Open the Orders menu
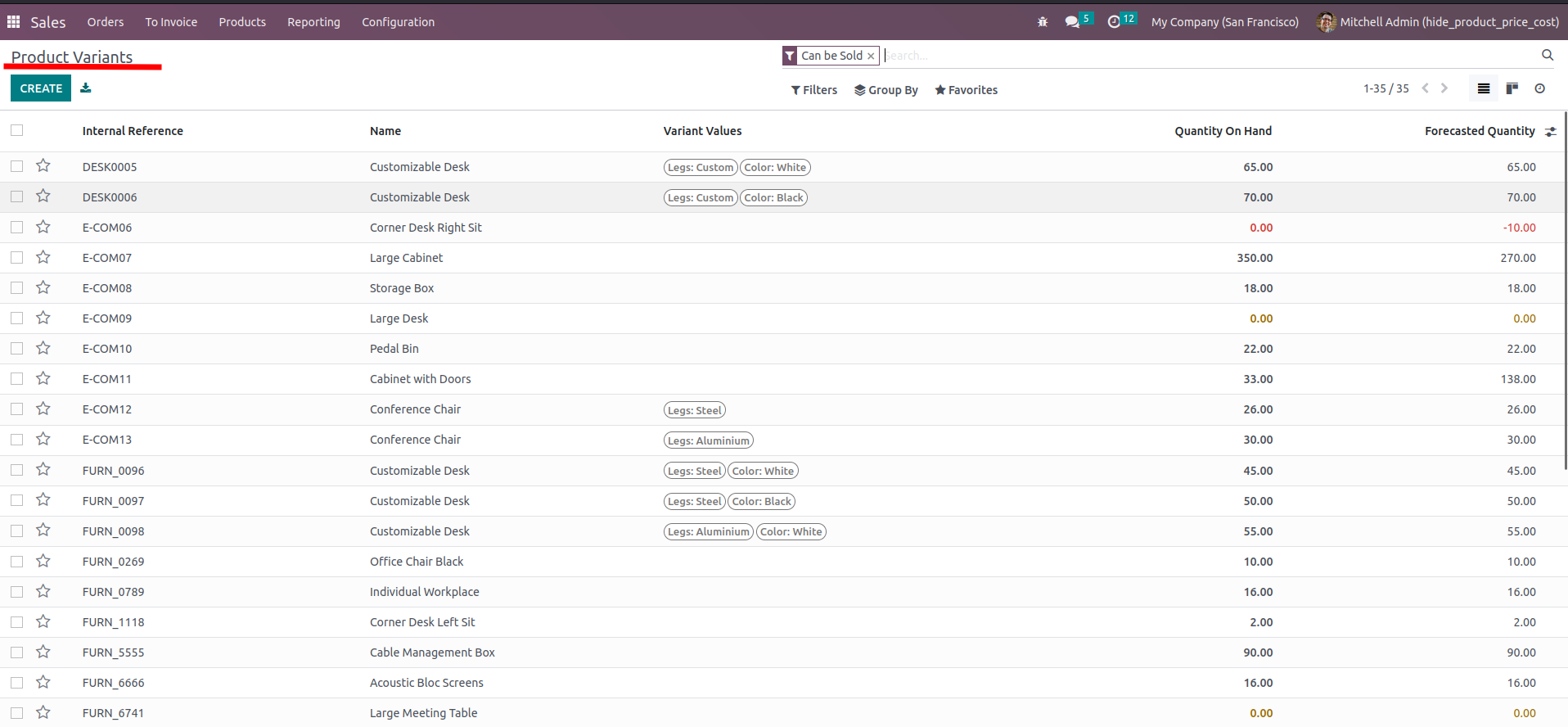 point(106,22)
